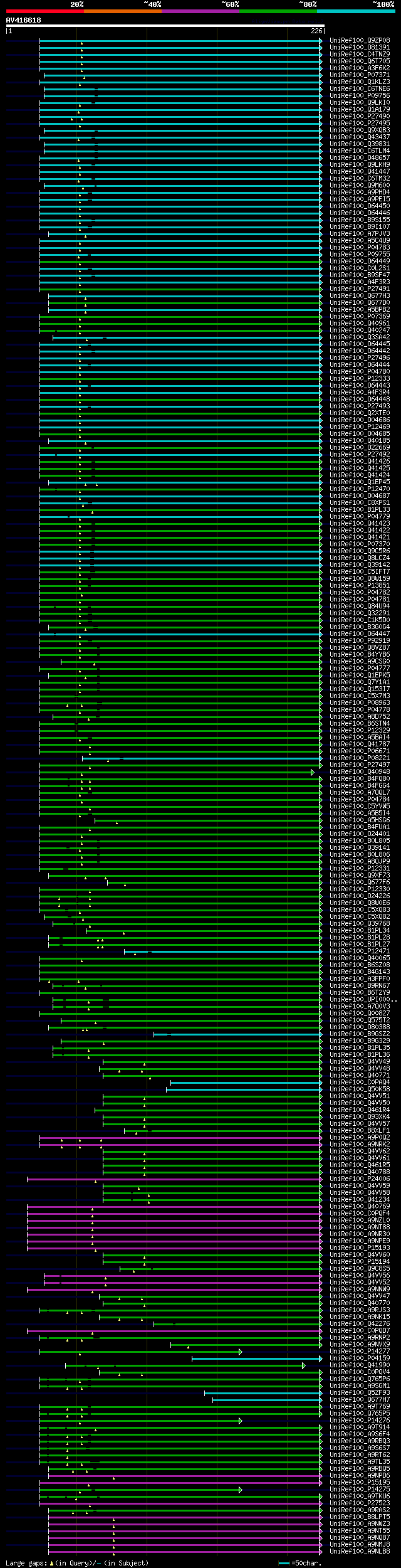Screen dimensions: 401x1568
Task: Open hit UniRef100_A7QQL7
Action: tap(360, 792)
